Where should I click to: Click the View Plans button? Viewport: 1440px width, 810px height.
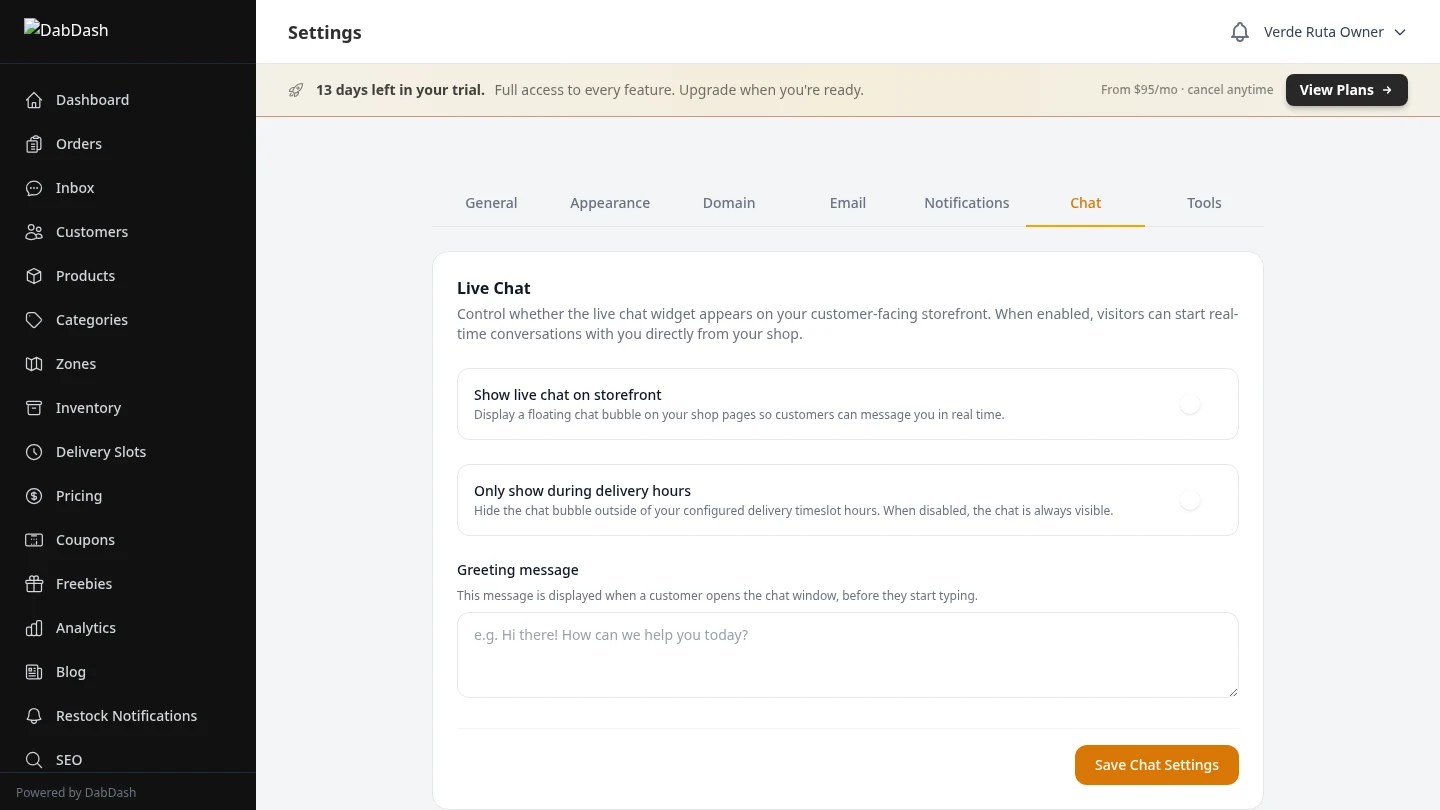point(1346,90)
